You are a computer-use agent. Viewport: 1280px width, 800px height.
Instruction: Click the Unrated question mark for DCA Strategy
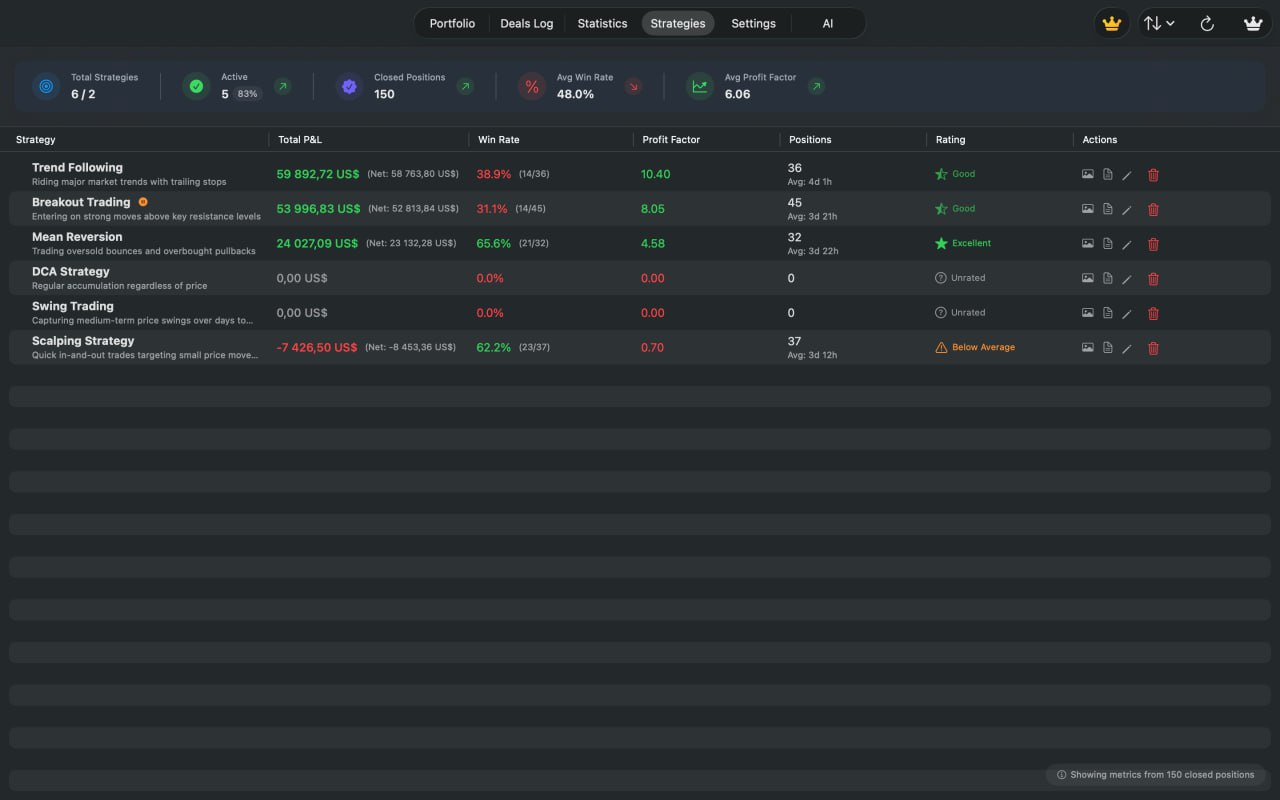pos(940,278)
